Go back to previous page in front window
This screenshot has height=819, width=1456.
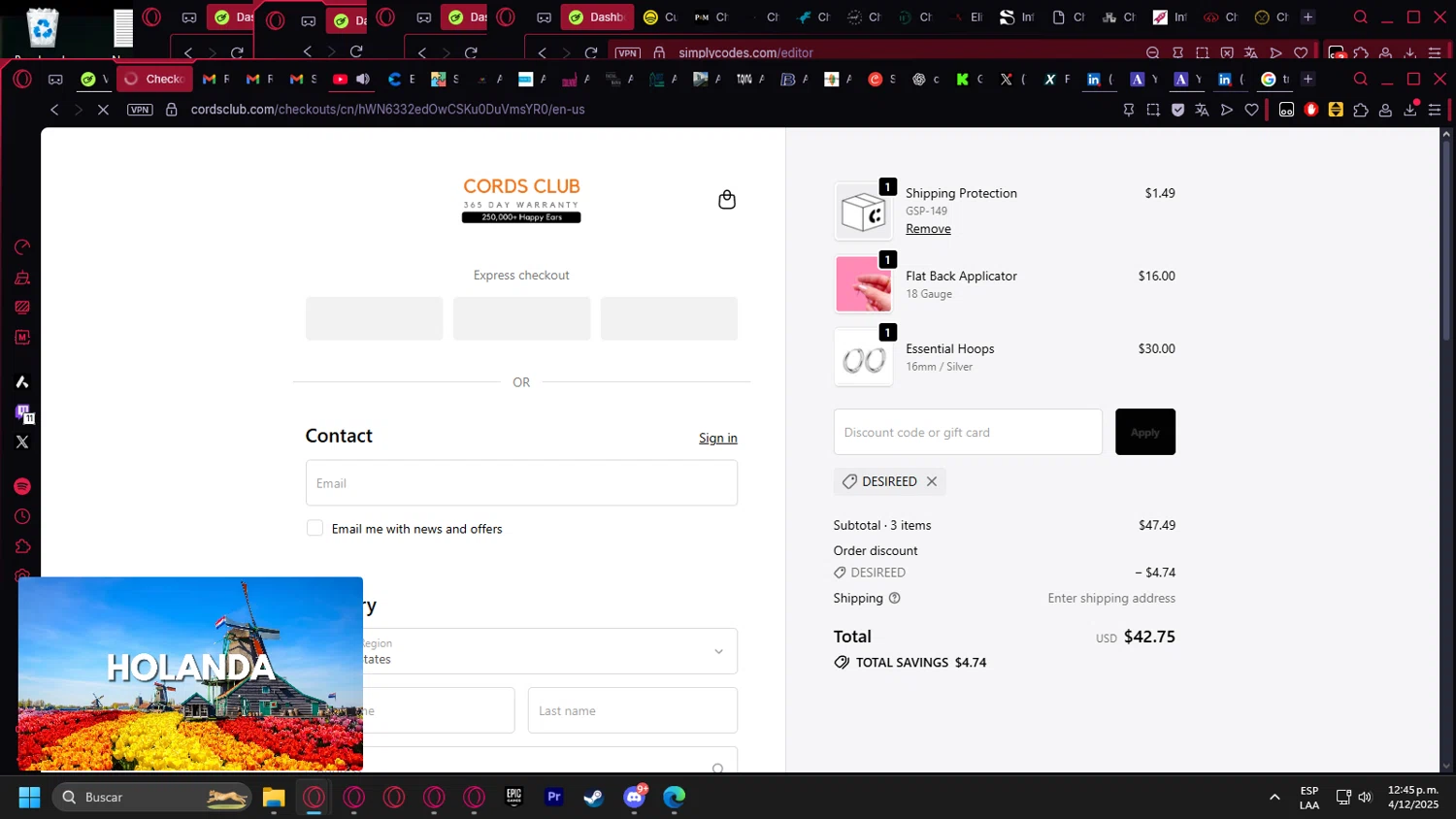[x=54, y=110]
